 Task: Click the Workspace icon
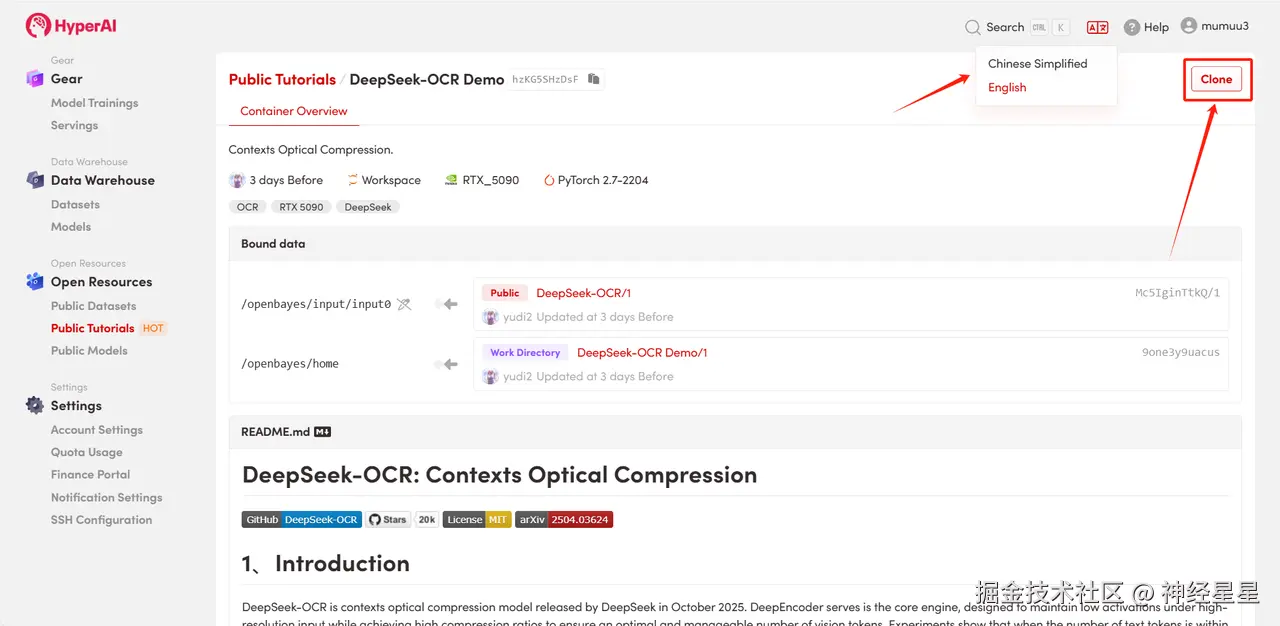(x=352, y=180)
